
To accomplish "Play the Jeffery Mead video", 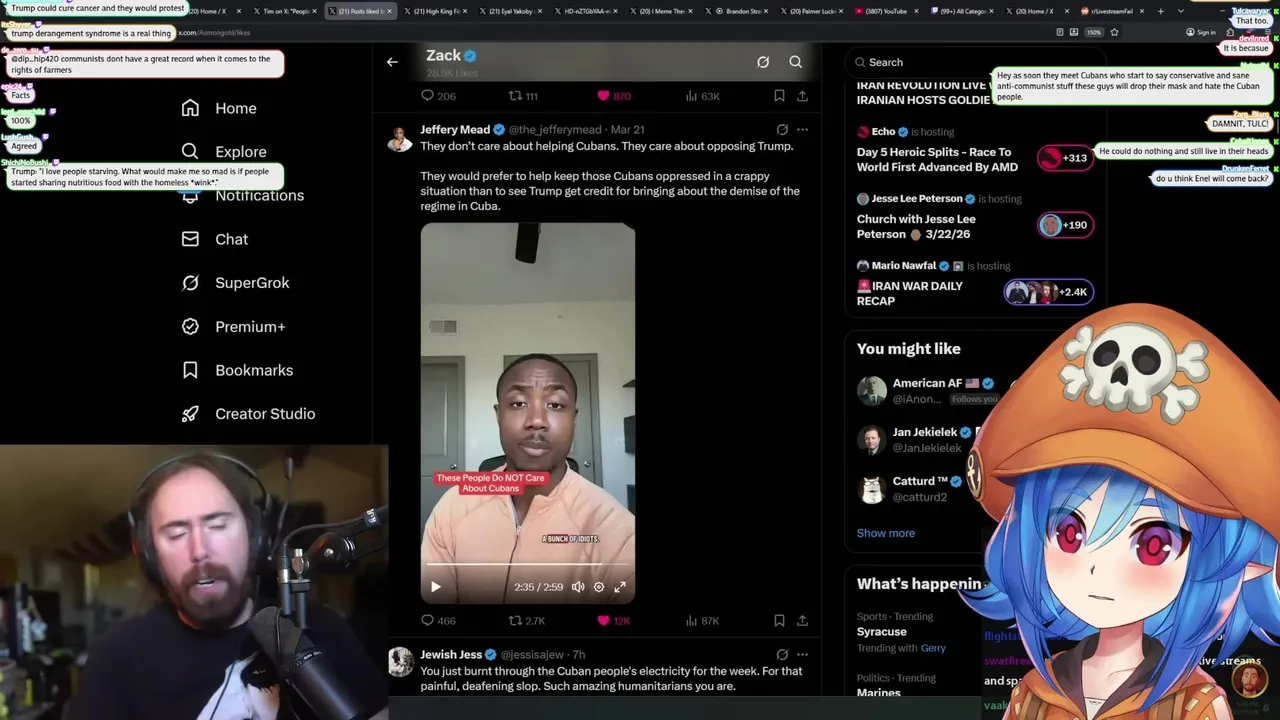I will click(x=435, y=587).
